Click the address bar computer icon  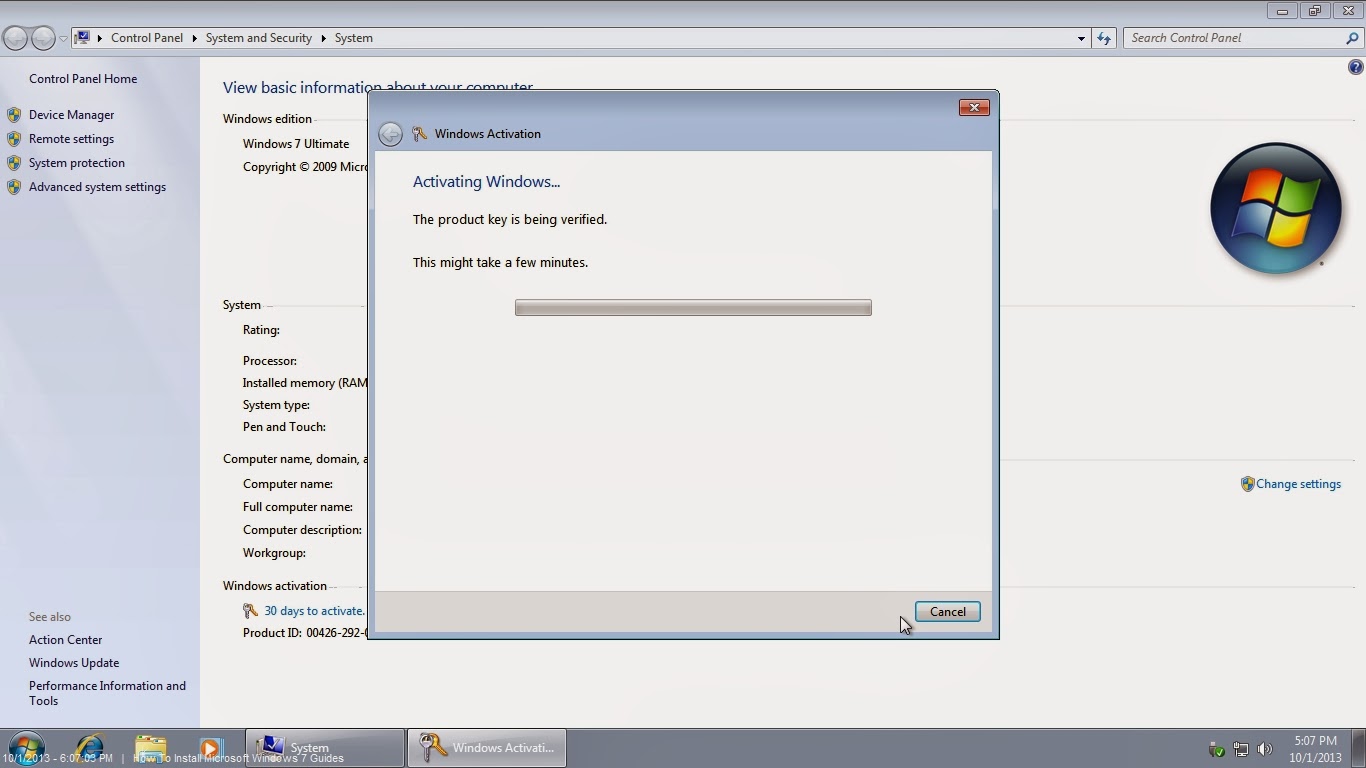tap(83, 38)
